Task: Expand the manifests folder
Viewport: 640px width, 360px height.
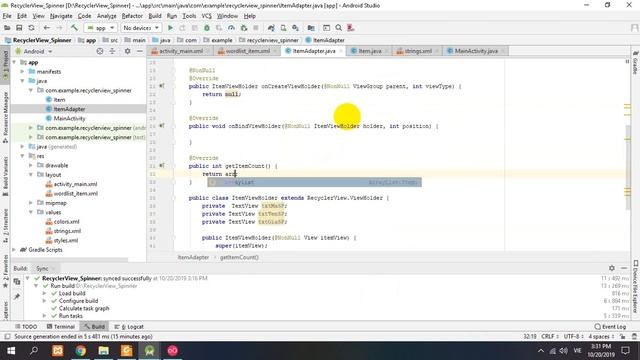Action: pyautogui.click(x=22, y=72)
